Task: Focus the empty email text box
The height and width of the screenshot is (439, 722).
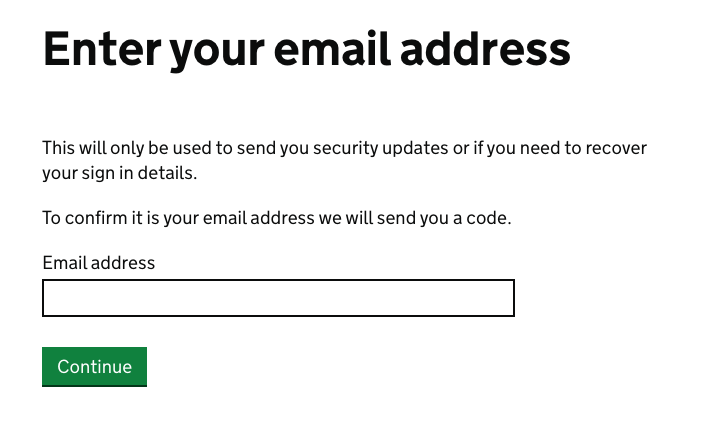Action: click(x=278, y=298)
